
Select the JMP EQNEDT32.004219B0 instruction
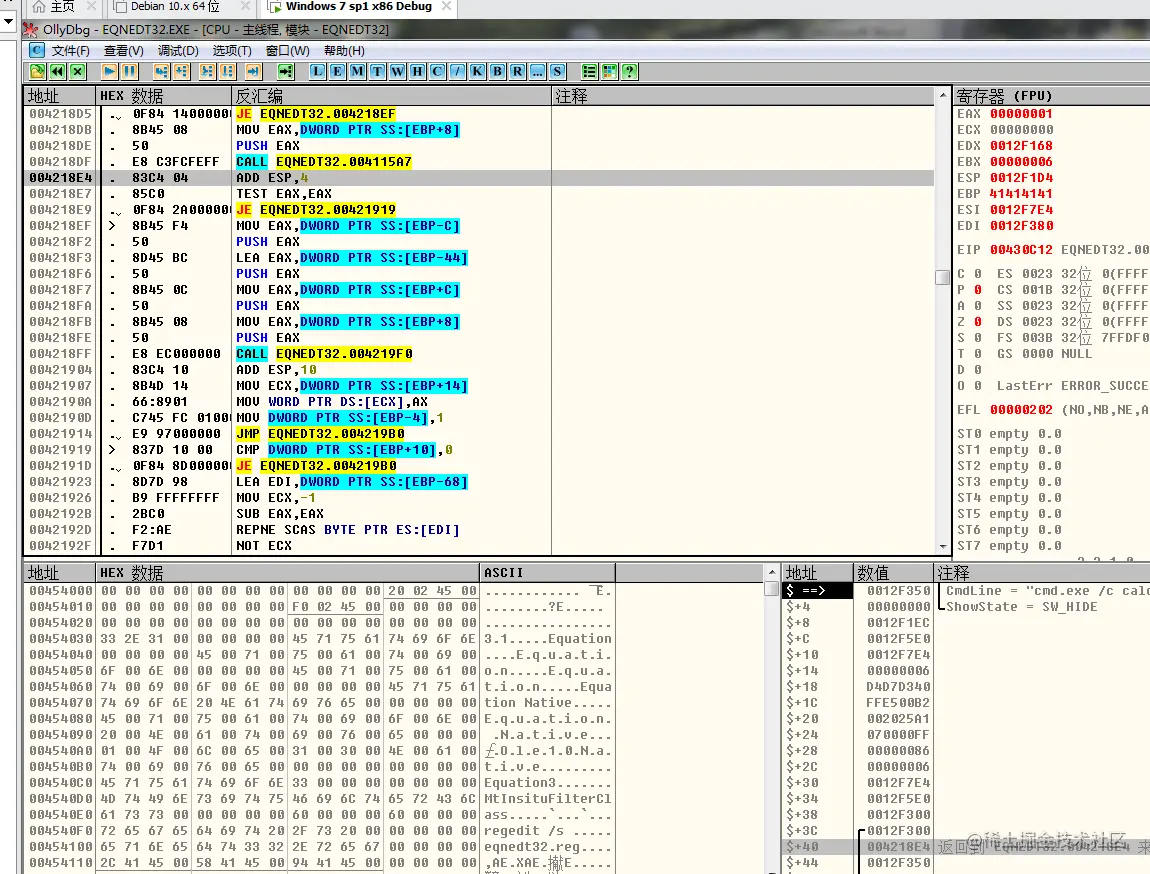[319, 434]
